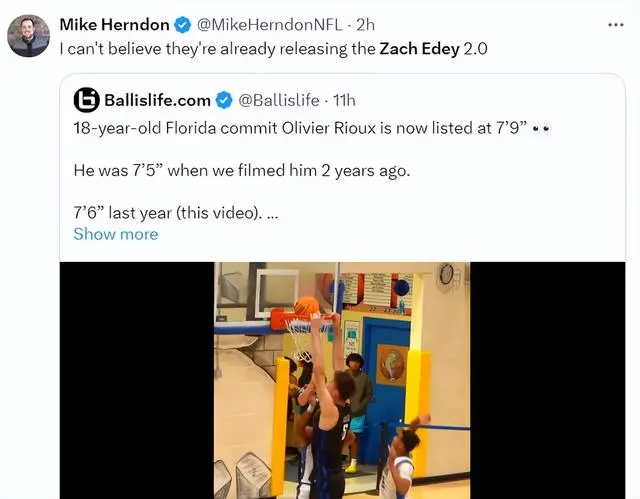Click the Ballislife.com verified checkmark badge
The height and width of the screenshot is (499, 640).
coord(224,100)
